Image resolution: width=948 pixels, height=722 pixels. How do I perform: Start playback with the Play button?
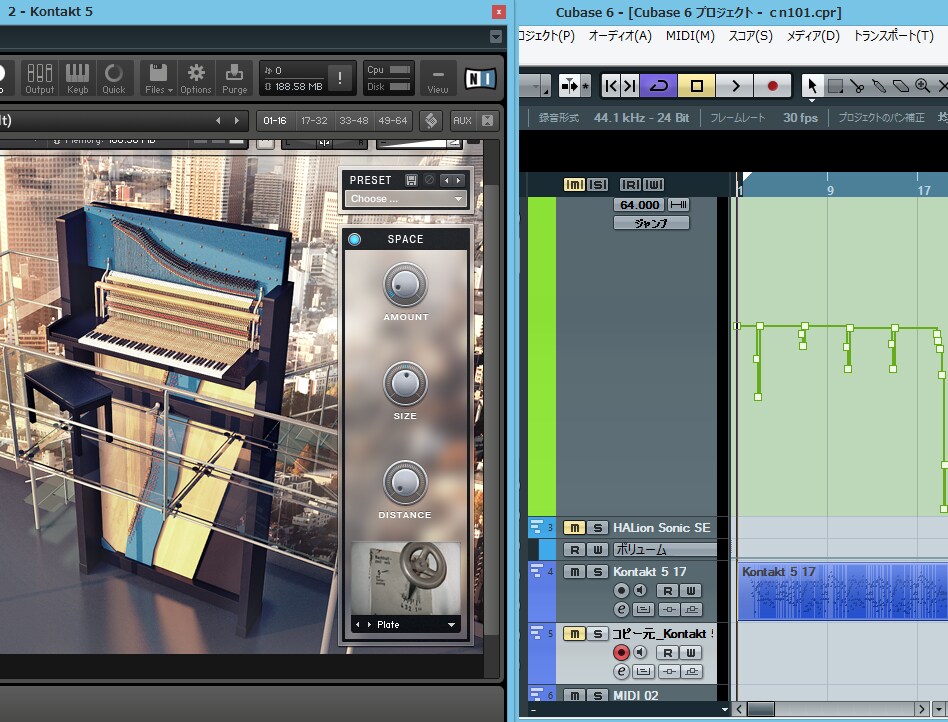[x=735, y=86]
